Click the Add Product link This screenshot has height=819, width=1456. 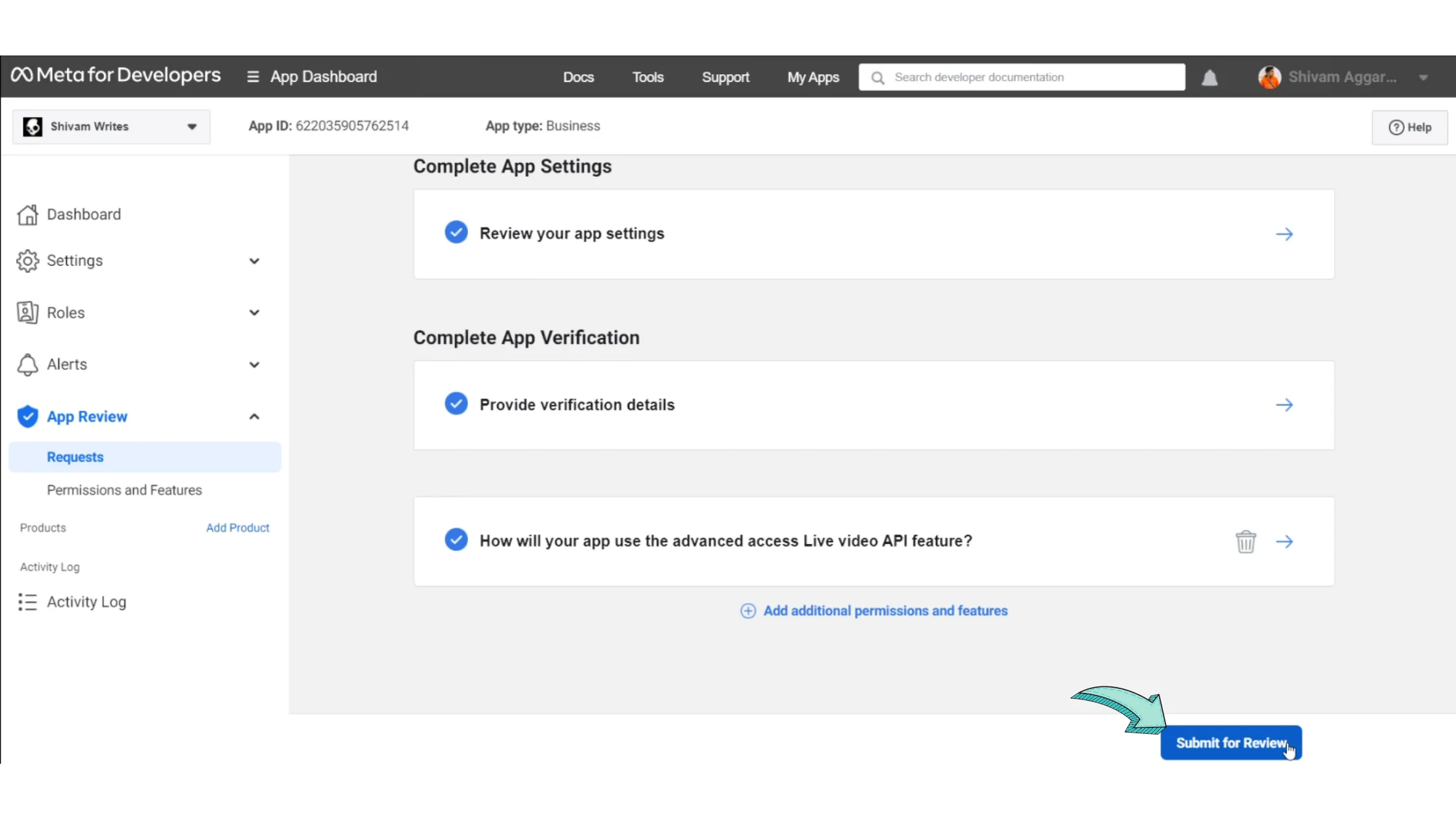tap(237, 528)
